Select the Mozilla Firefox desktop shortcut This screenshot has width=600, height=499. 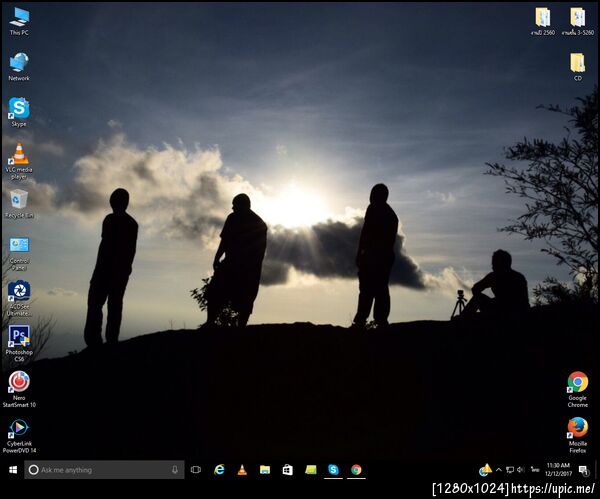[577, 435]
